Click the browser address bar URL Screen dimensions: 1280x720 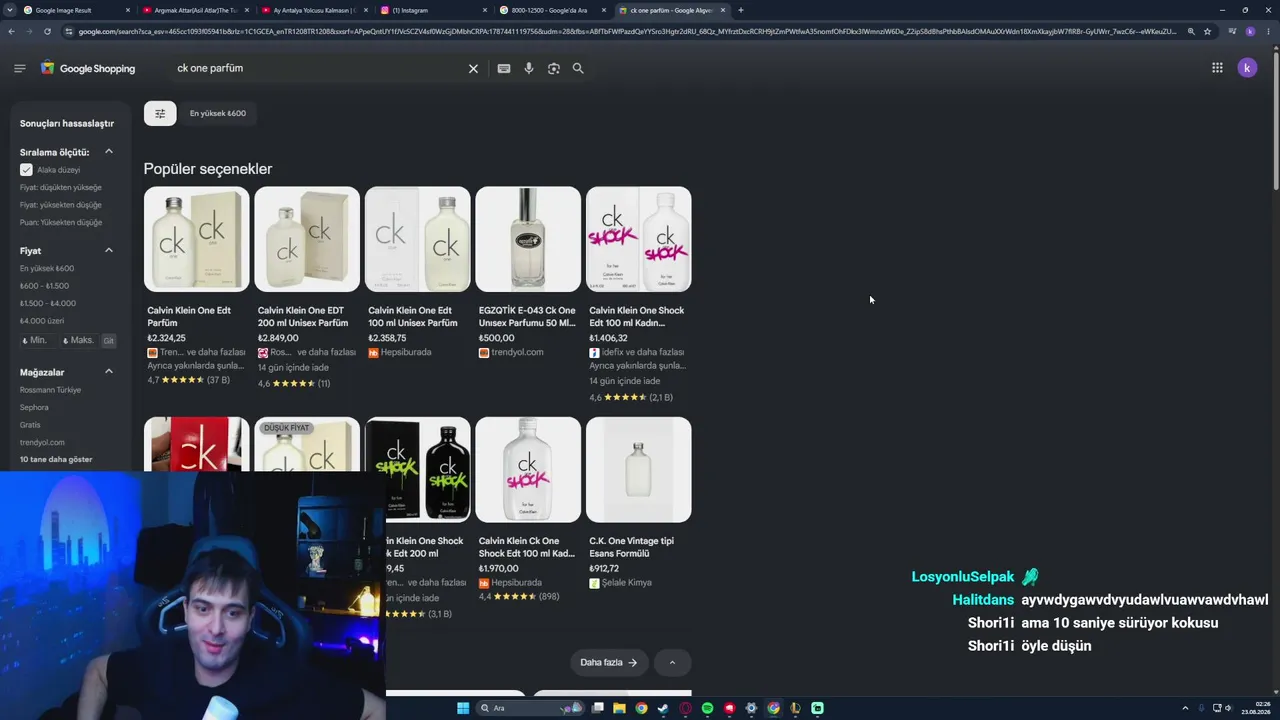627,32
